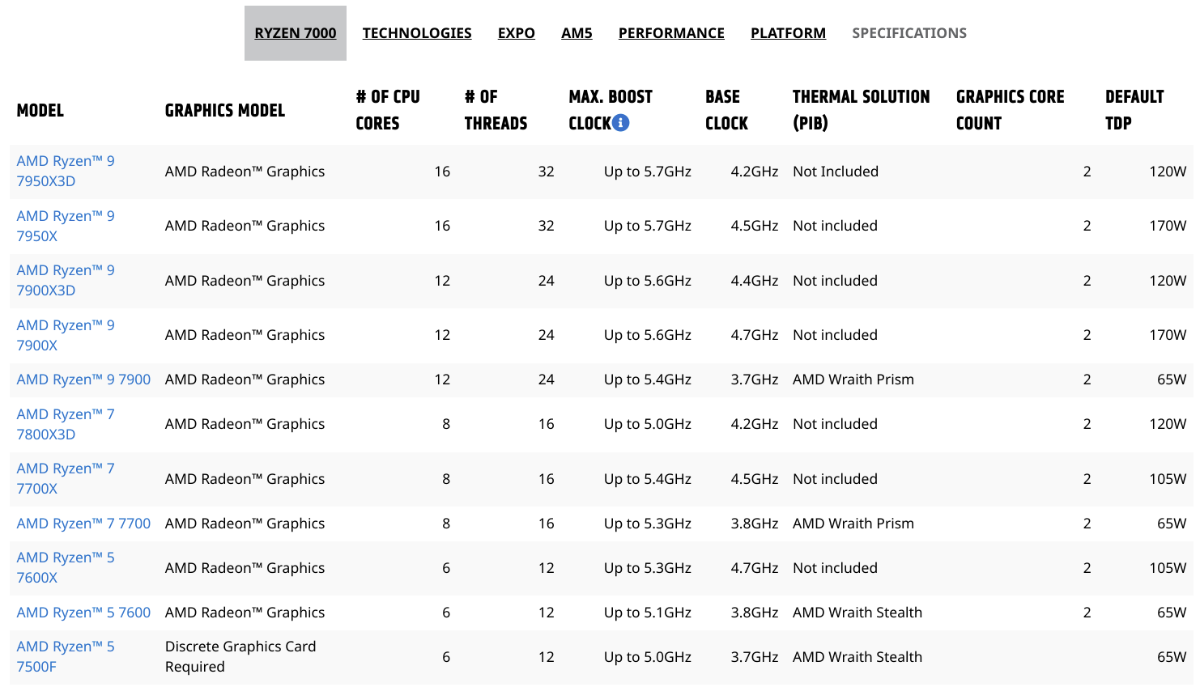Select the Specifications tab
Image resolution: width=1200 pixels, height=687 pixels.
point(909,33)
